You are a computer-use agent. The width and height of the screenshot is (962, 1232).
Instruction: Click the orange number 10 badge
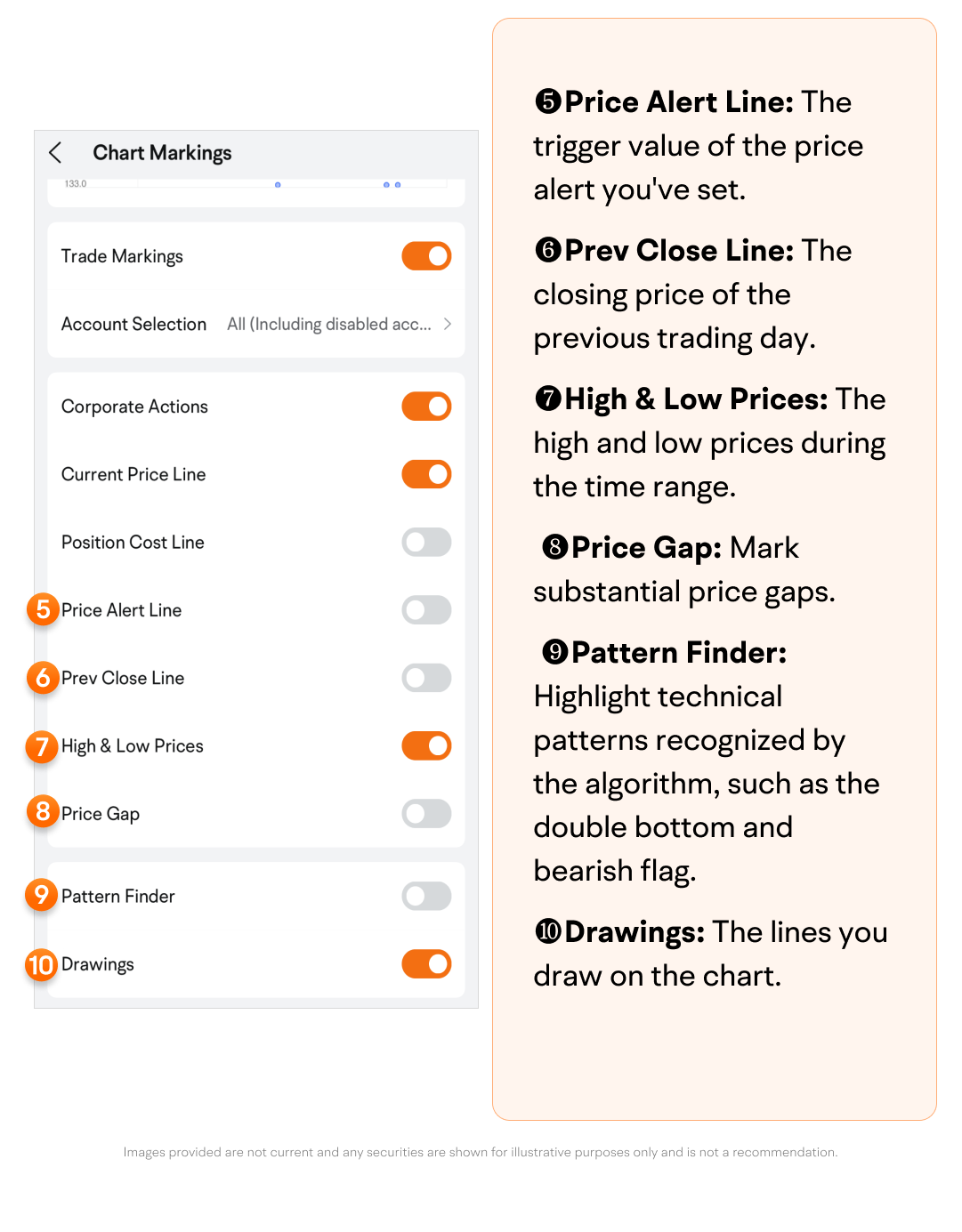42,964
